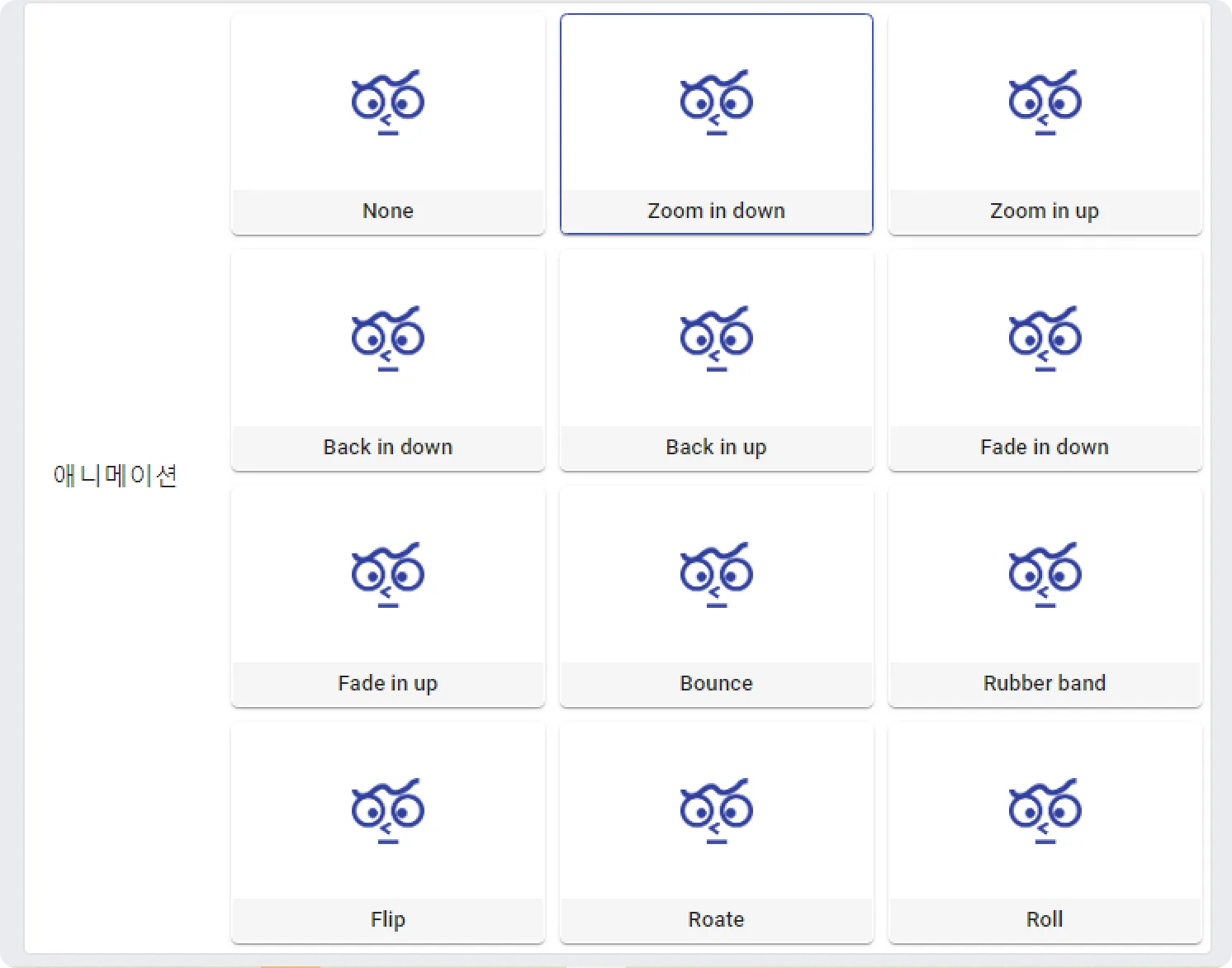This screenshot has width=1232, height=968.
Task: Pick the Rubber band animation
Action: (1045, 596)
